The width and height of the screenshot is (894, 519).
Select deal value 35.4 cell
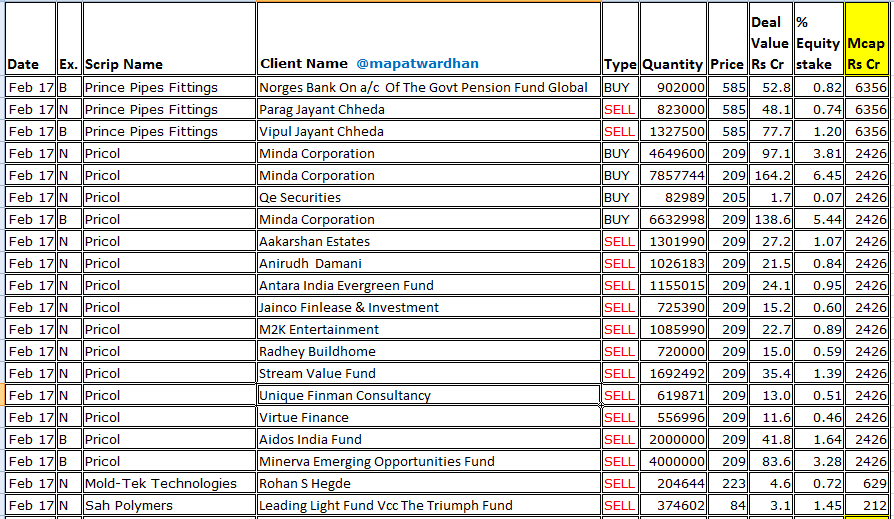(770, 374)
